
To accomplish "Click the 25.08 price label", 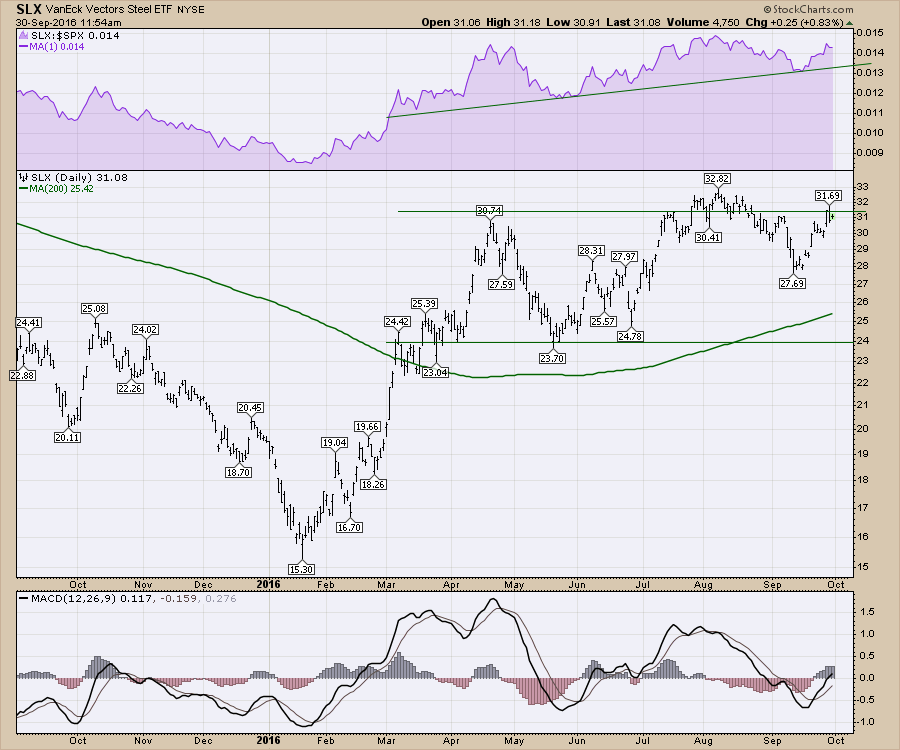I will point(95,309).
